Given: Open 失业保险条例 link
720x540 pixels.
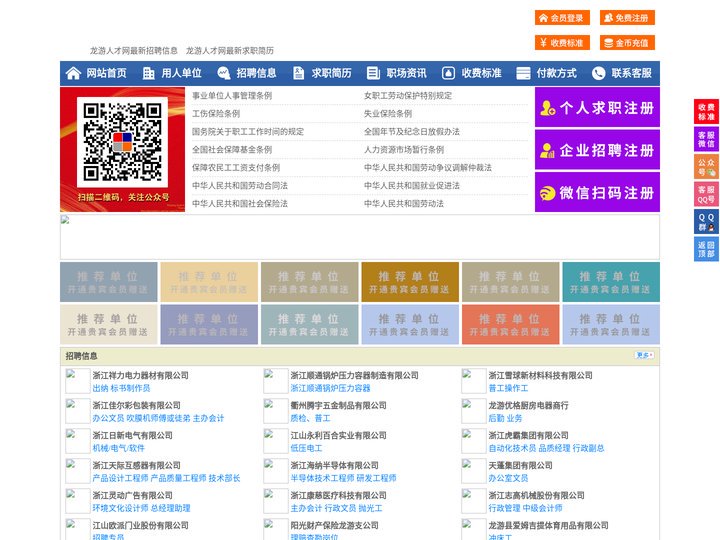Looking at the screenshot, I should (x=388, y=113).
